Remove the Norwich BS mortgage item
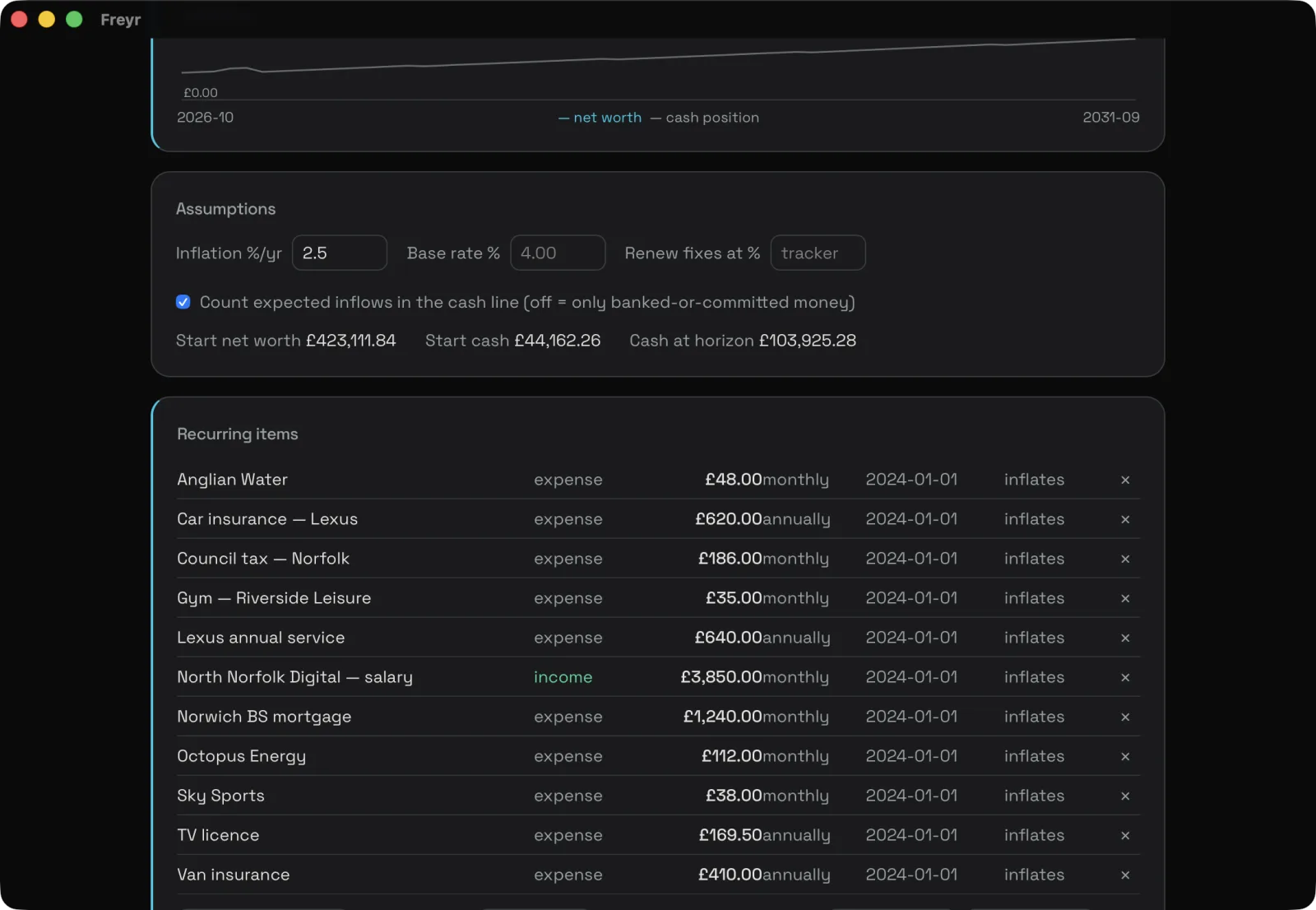The width and height of the screenshot is (1316, 910). click(x=1125, y=717)
